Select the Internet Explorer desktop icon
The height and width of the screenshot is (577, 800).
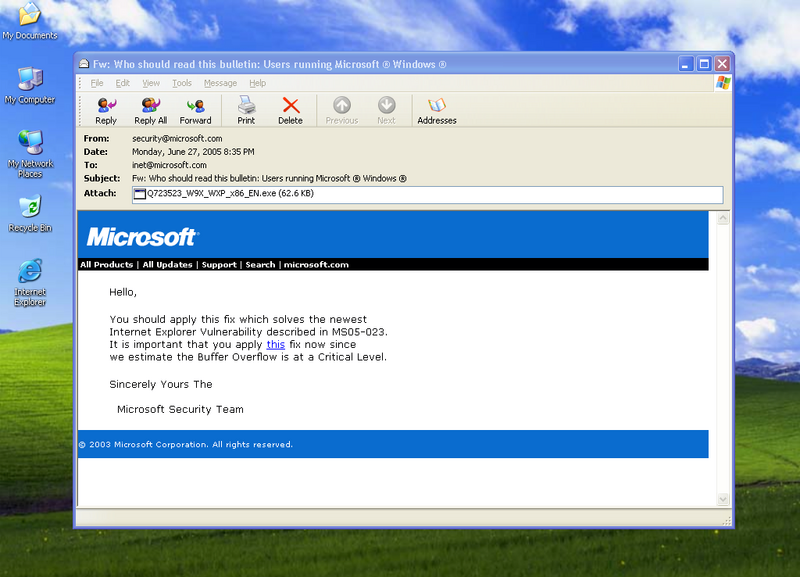[x=30, y=283]
